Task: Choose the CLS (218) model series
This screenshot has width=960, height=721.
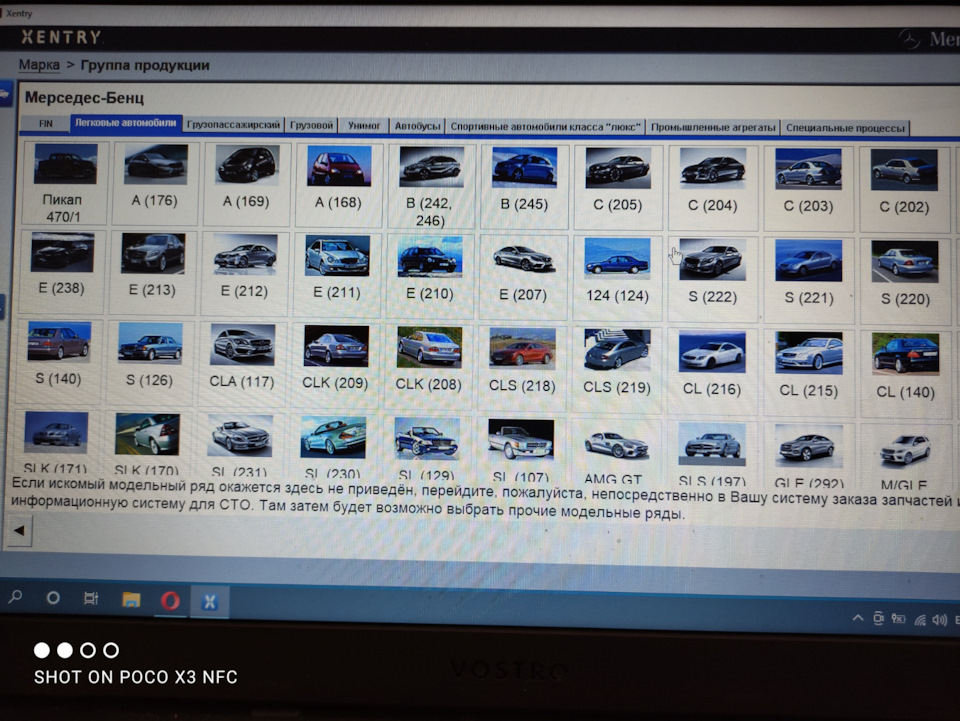Action: 522,368
